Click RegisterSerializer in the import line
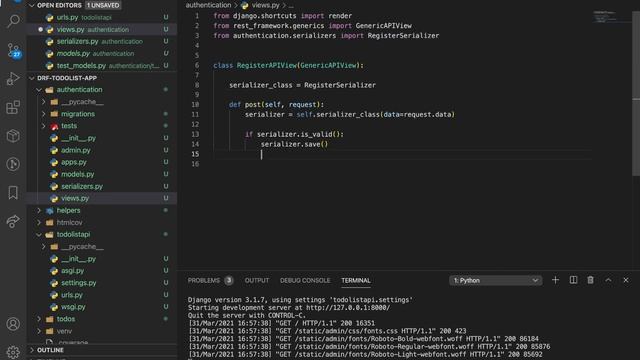The width and height of the screenshot is (640, 360). tap(403, 36)
